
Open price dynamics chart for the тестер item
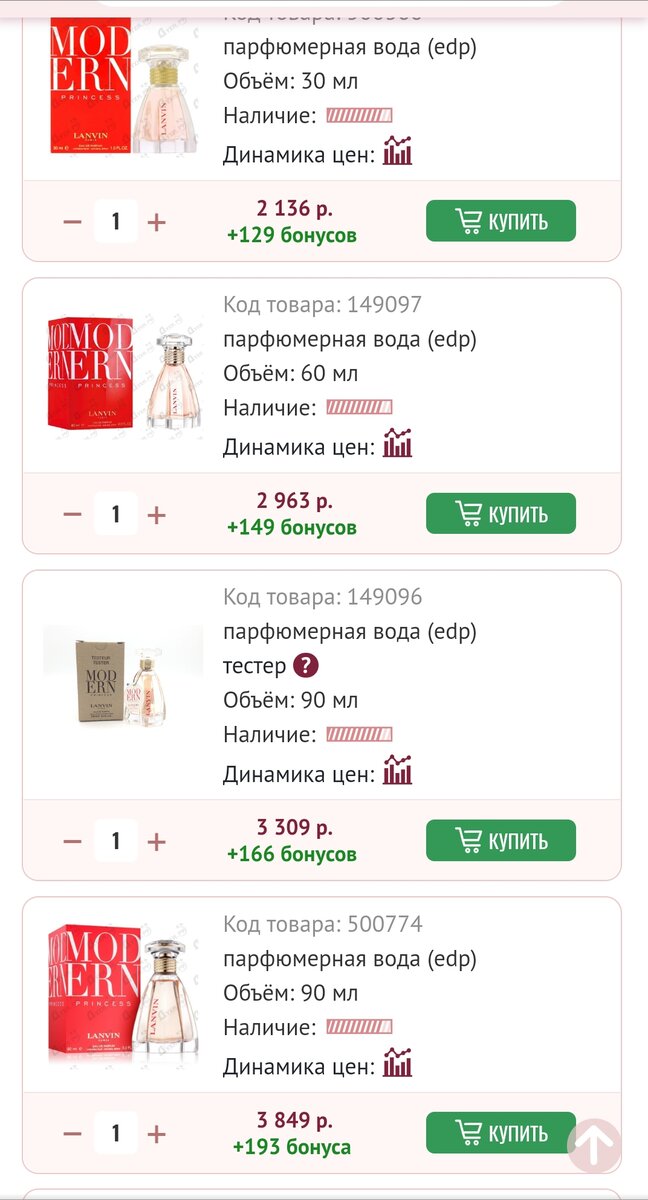click(396, 770)
